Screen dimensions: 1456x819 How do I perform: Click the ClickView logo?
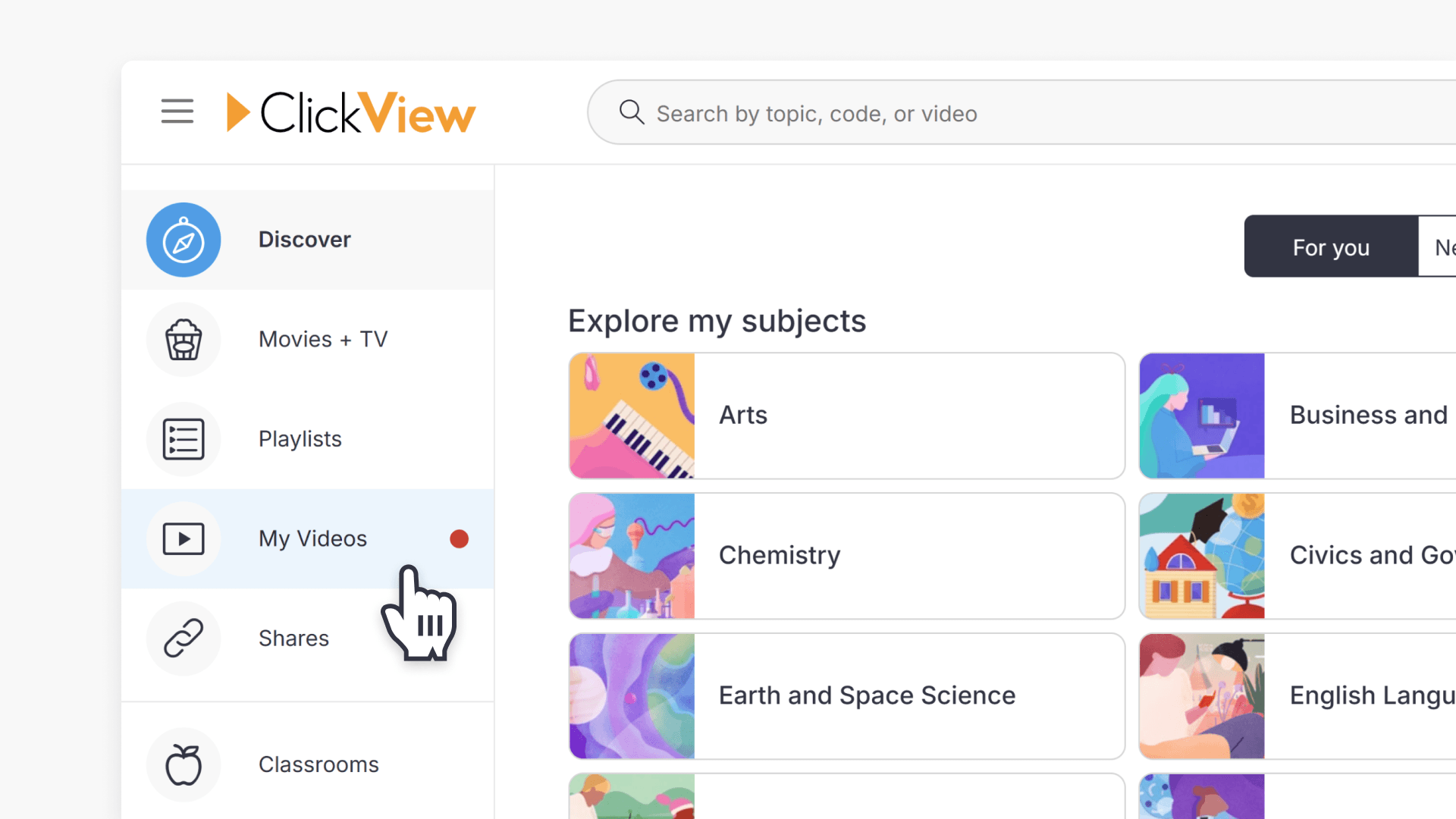(350, 111)
